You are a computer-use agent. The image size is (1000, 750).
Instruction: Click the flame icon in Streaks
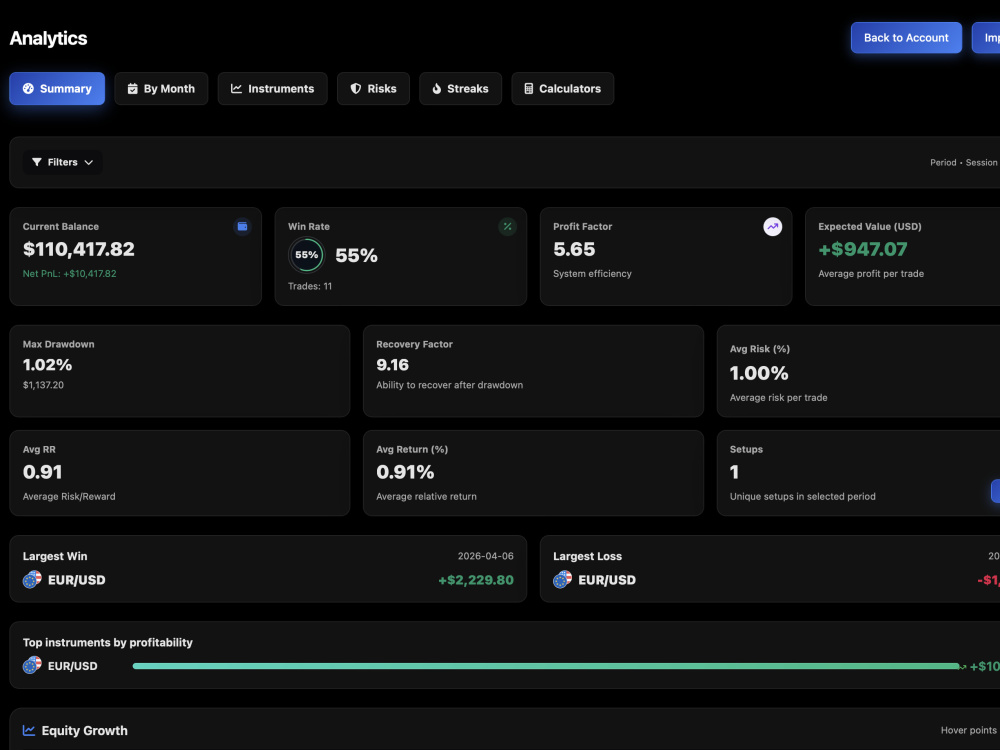(x=437, y=89)
